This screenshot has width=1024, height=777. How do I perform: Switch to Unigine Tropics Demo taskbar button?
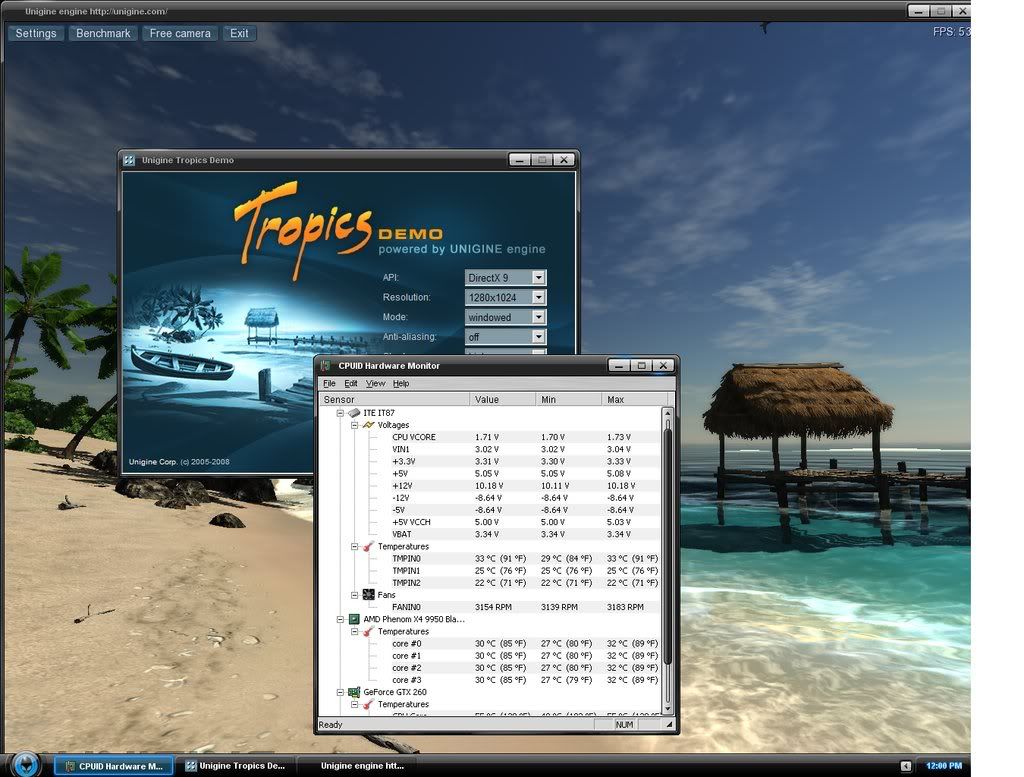(x=236, y=766)
